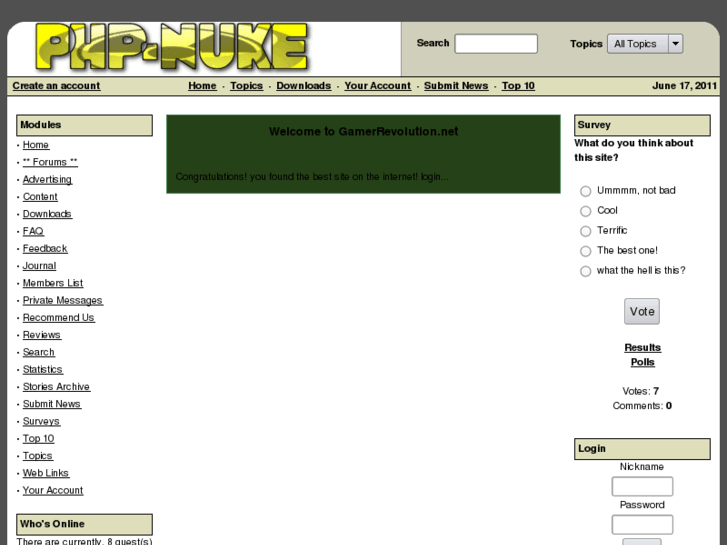The image size is (727, 545).
Task: Open Downloads in the top navigation bar
Action: click(x=304, y=86)
